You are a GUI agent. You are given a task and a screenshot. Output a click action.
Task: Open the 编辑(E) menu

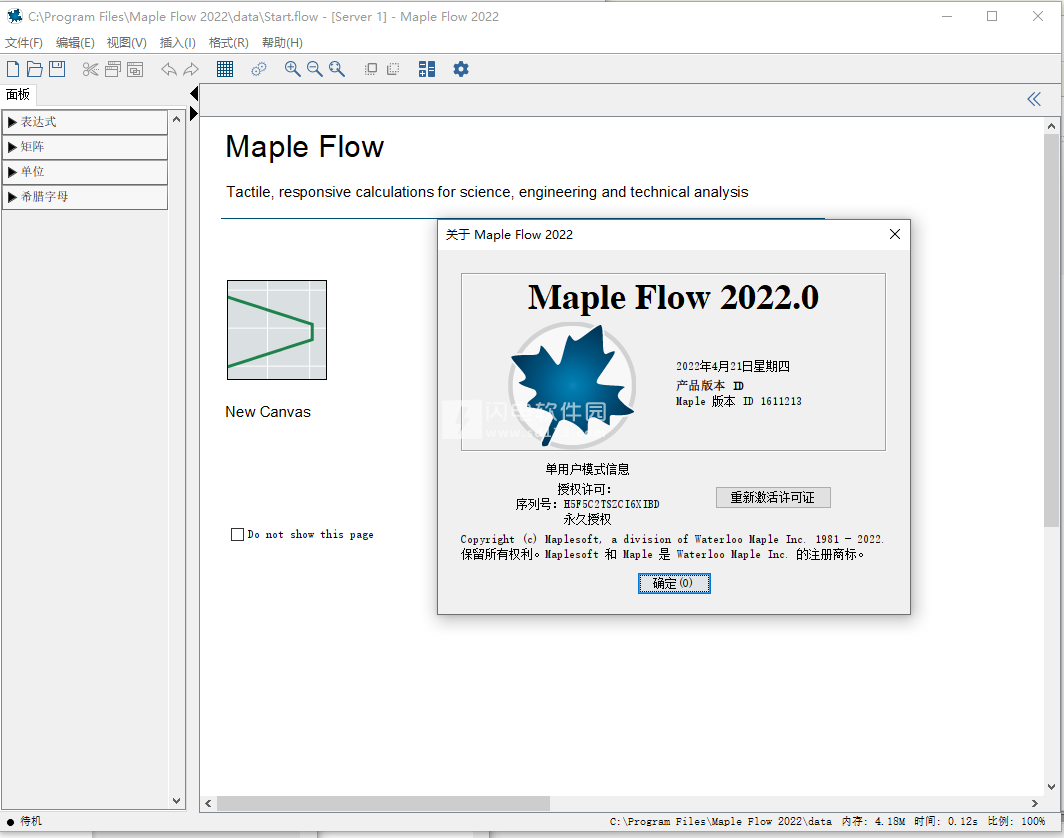[x=75, y=43]
